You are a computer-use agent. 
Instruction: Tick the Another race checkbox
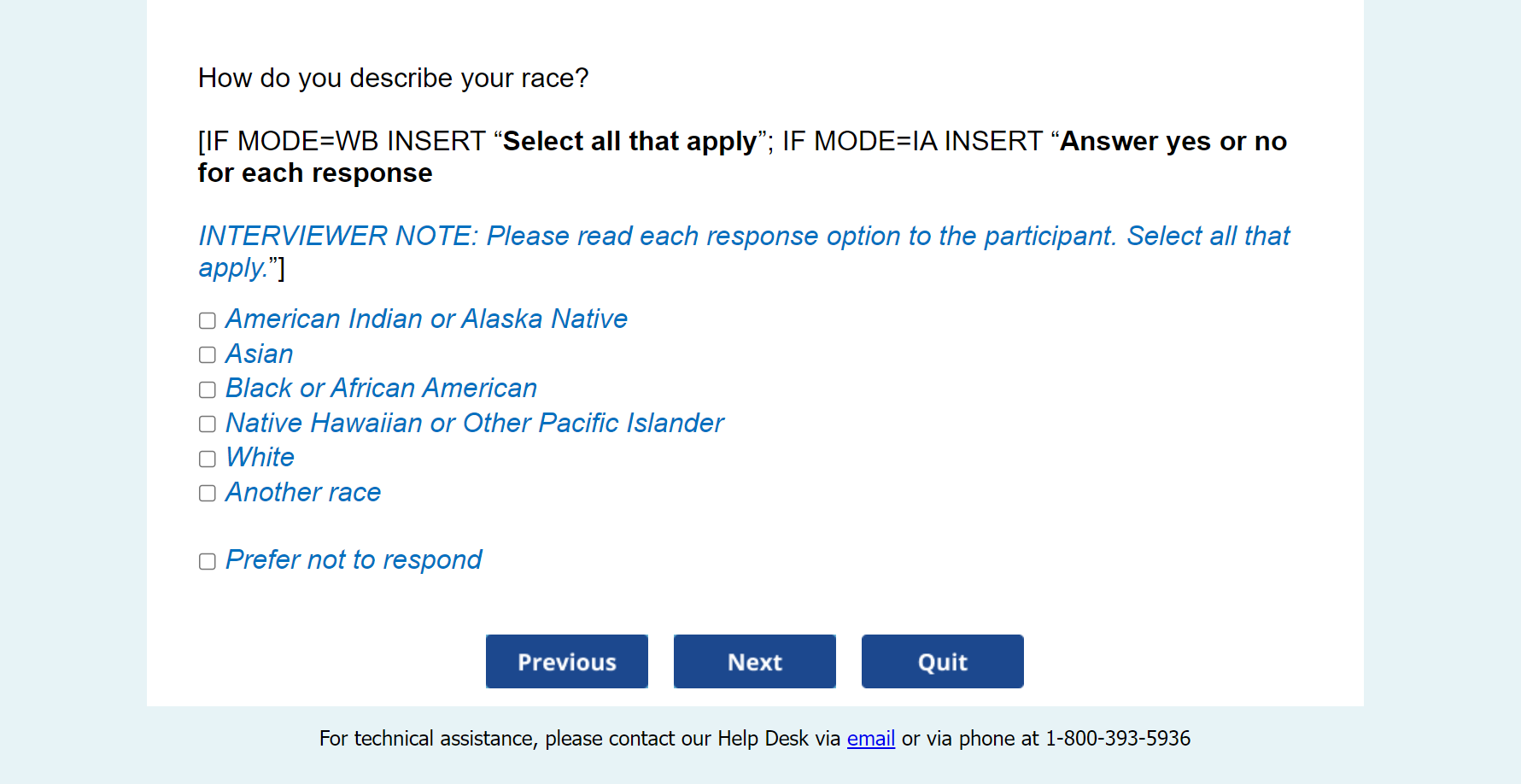(208, 494)
